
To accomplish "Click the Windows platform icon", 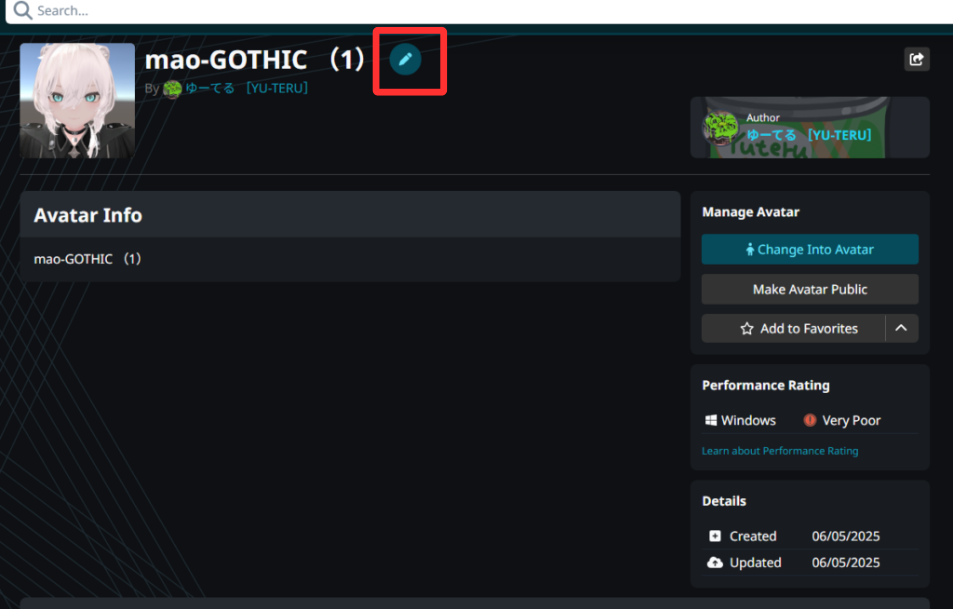I will coord(710,420).
